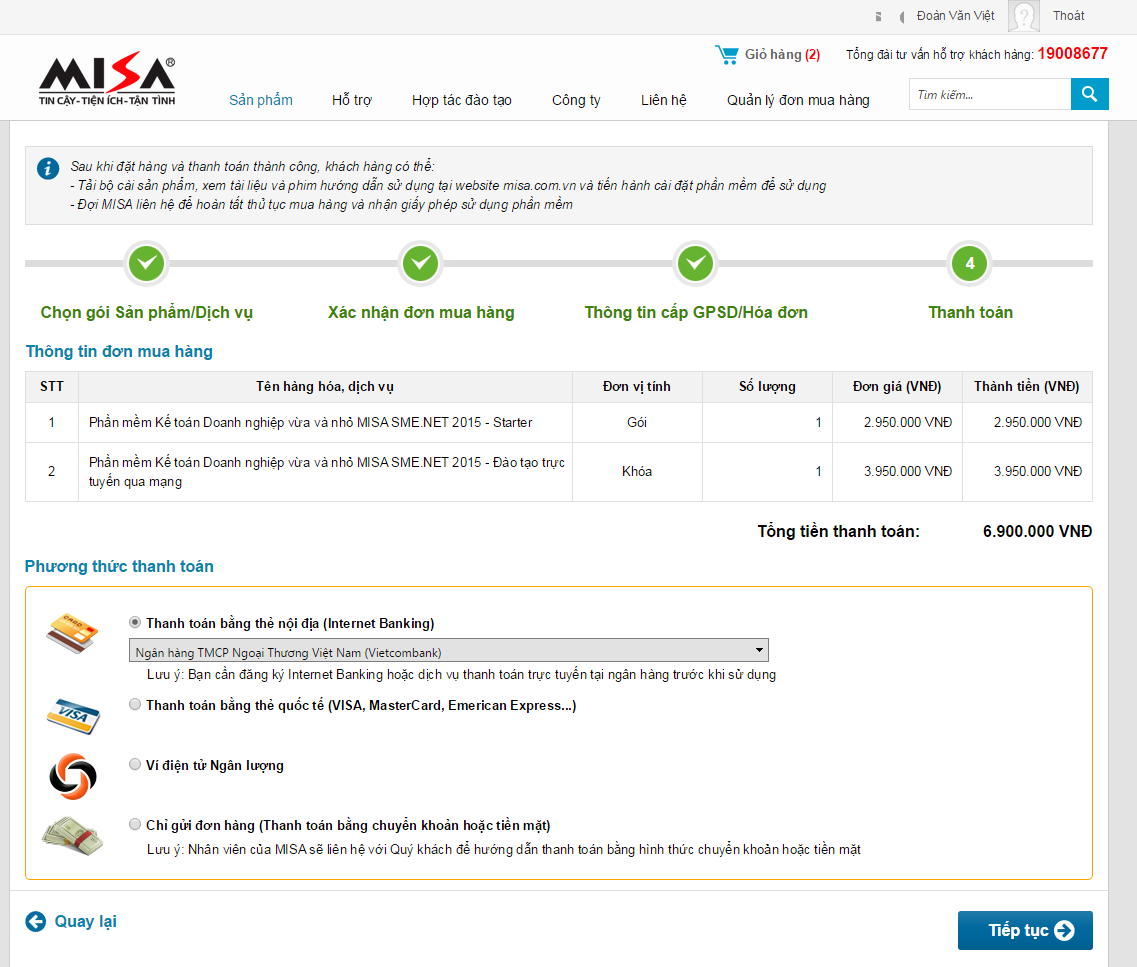Open the Vietcombank bank dropdown
The height and width of the screenshot is (967, 1137).
[448, 652]
